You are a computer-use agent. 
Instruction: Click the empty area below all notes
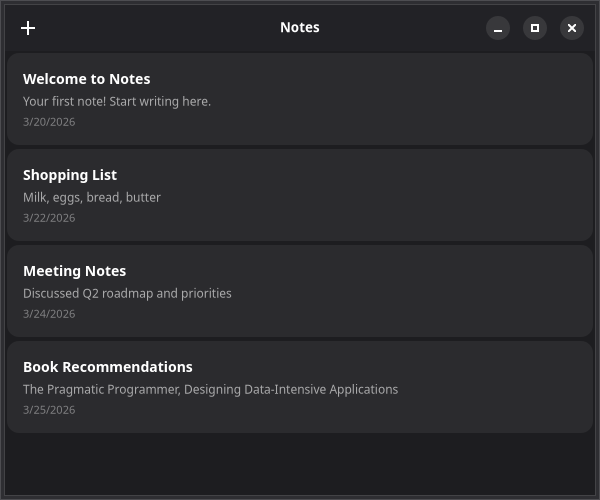pos(300,464)
